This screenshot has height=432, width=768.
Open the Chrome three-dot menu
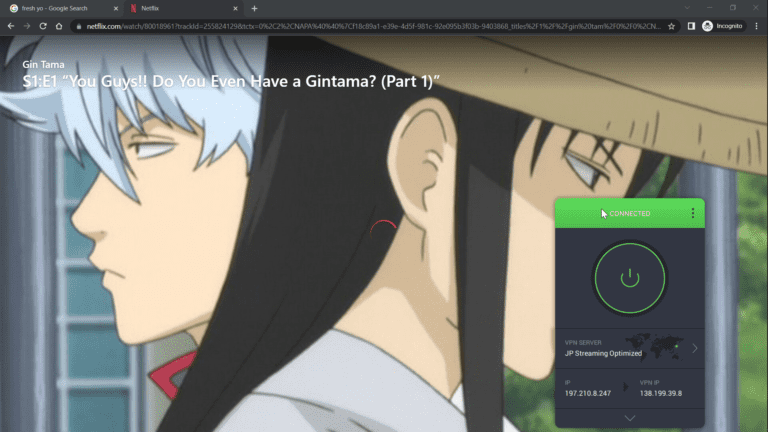757,25
